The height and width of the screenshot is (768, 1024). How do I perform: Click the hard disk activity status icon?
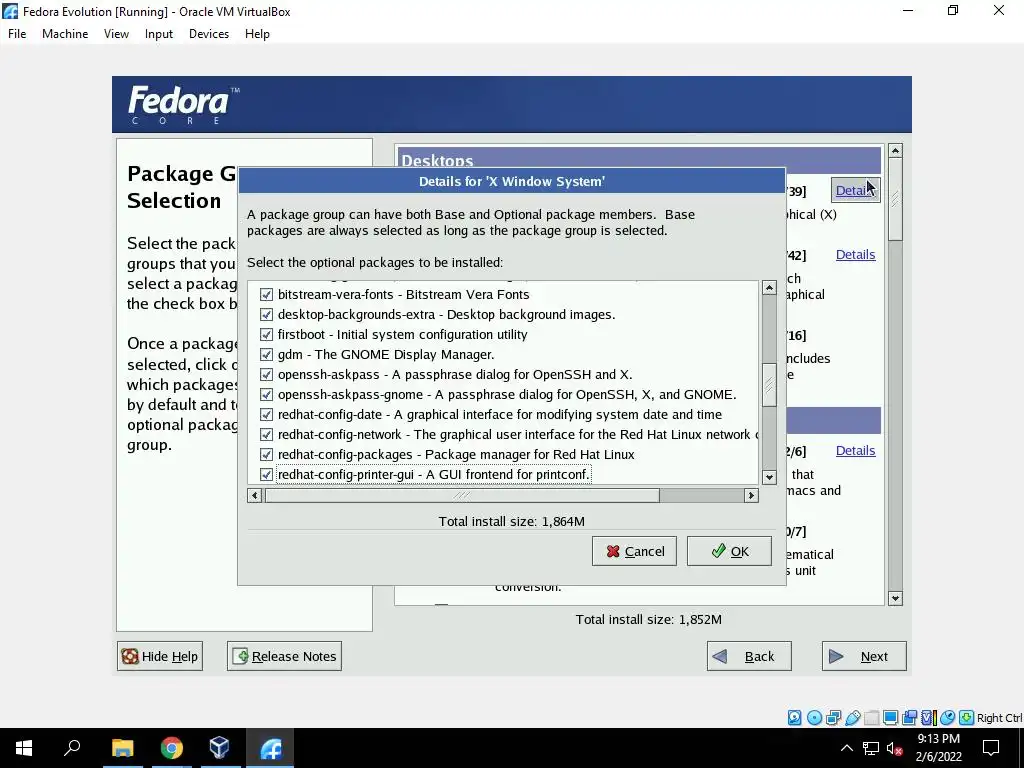coord(794,718)
